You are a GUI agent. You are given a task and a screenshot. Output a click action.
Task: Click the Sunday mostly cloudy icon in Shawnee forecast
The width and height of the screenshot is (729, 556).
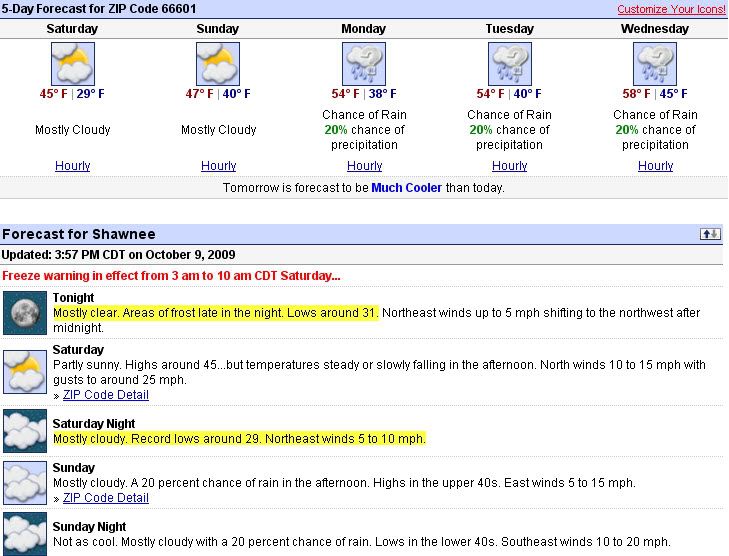pos(25,483)
